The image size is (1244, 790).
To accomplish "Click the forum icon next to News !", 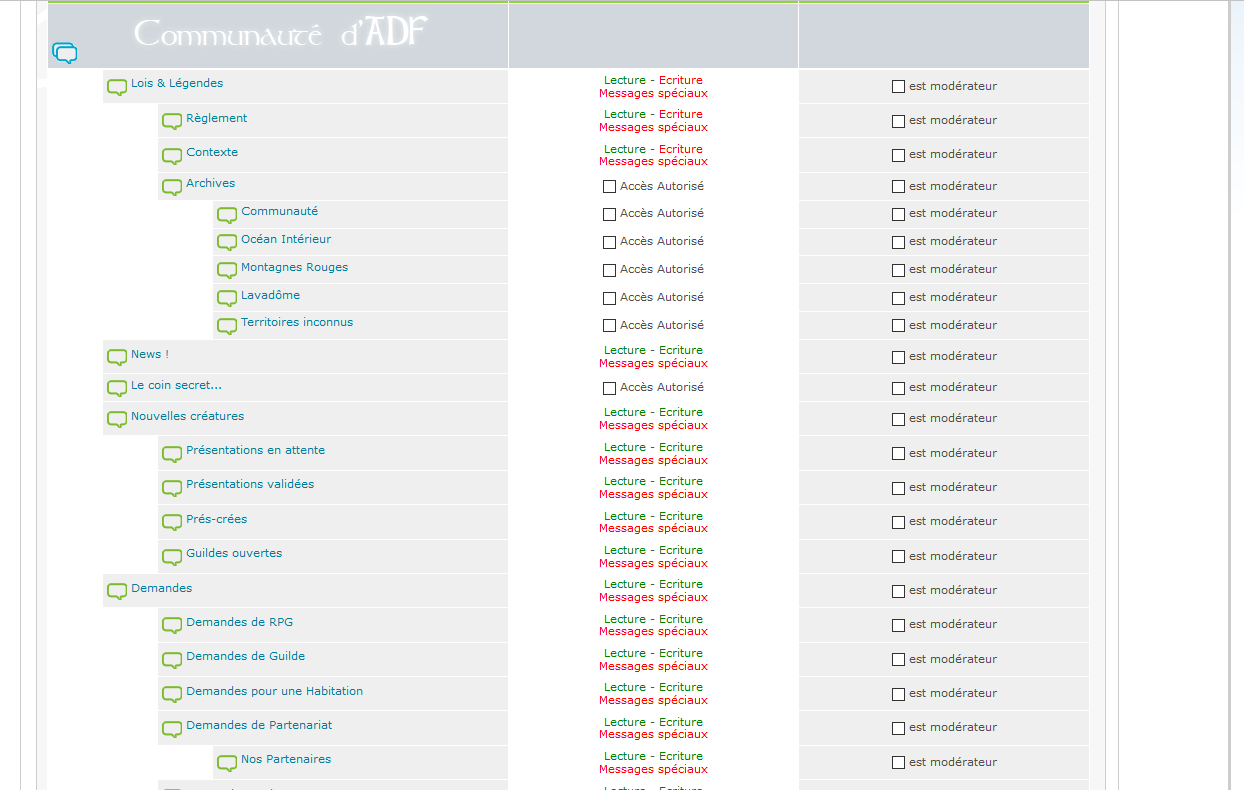I will click(x=117, y=359).
